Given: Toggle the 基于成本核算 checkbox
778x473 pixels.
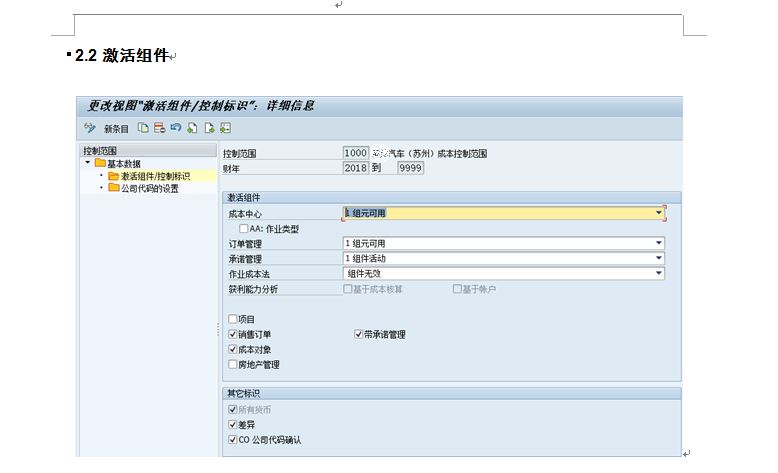Looking at the screenshot, I should click(348, 289).
